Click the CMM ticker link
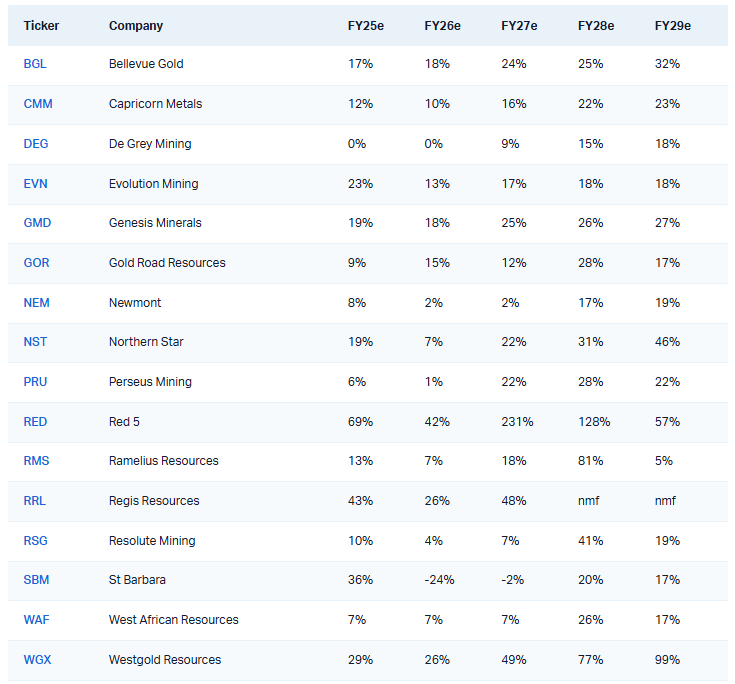The height and width of the screenshot is (684, 735). pos(37,104)
